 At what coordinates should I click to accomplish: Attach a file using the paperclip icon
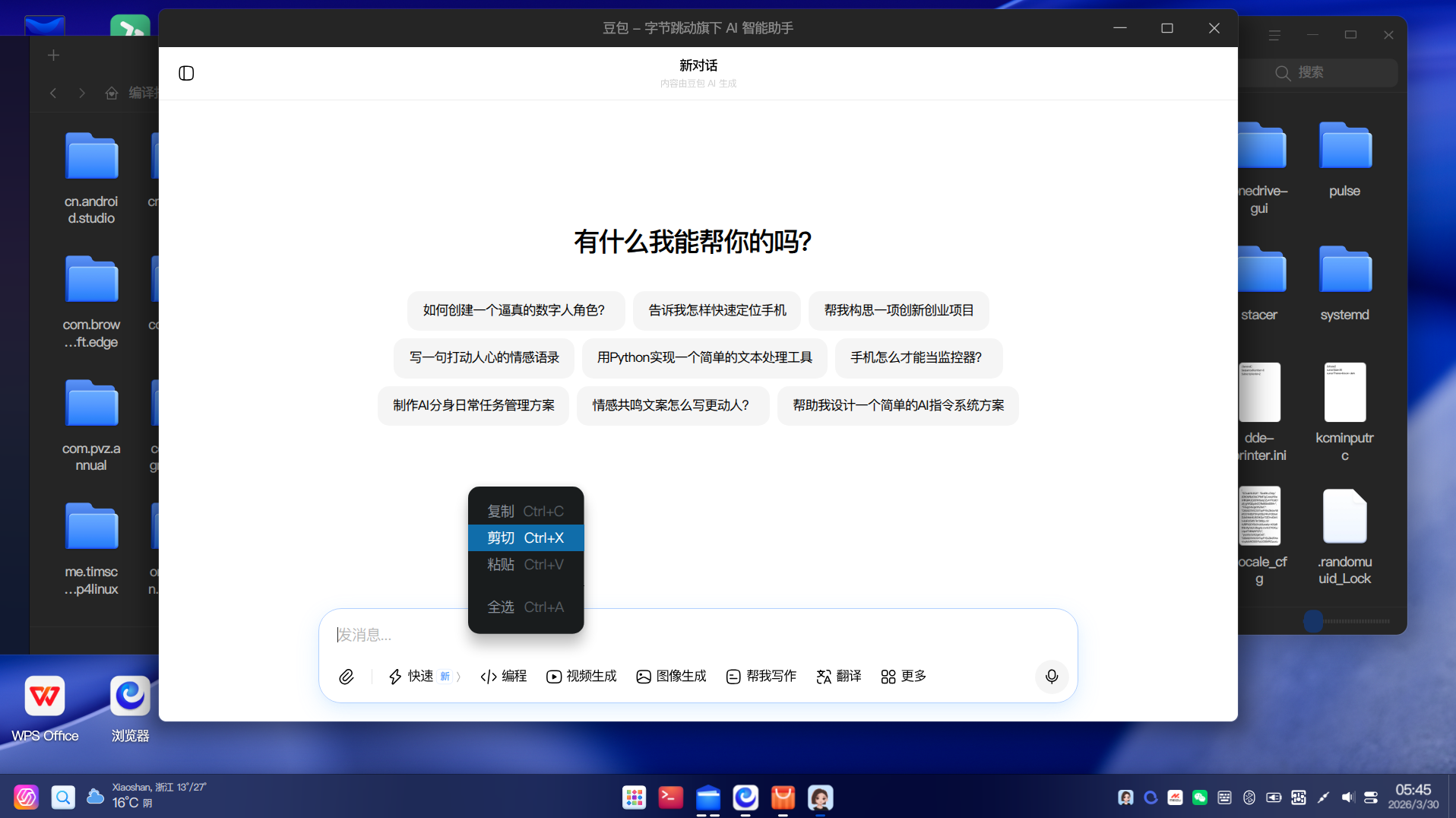[x=347, y=676]
